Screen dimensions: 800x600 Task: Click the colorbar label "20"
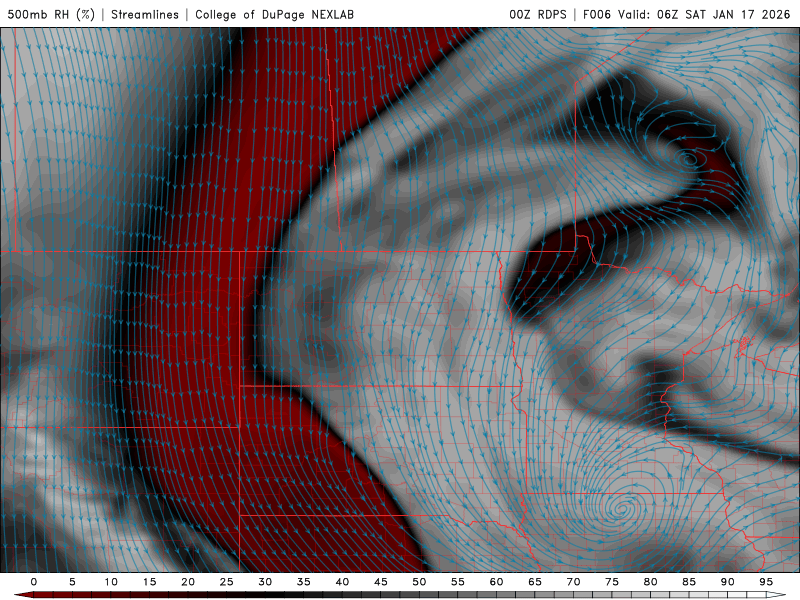point(188,582)
